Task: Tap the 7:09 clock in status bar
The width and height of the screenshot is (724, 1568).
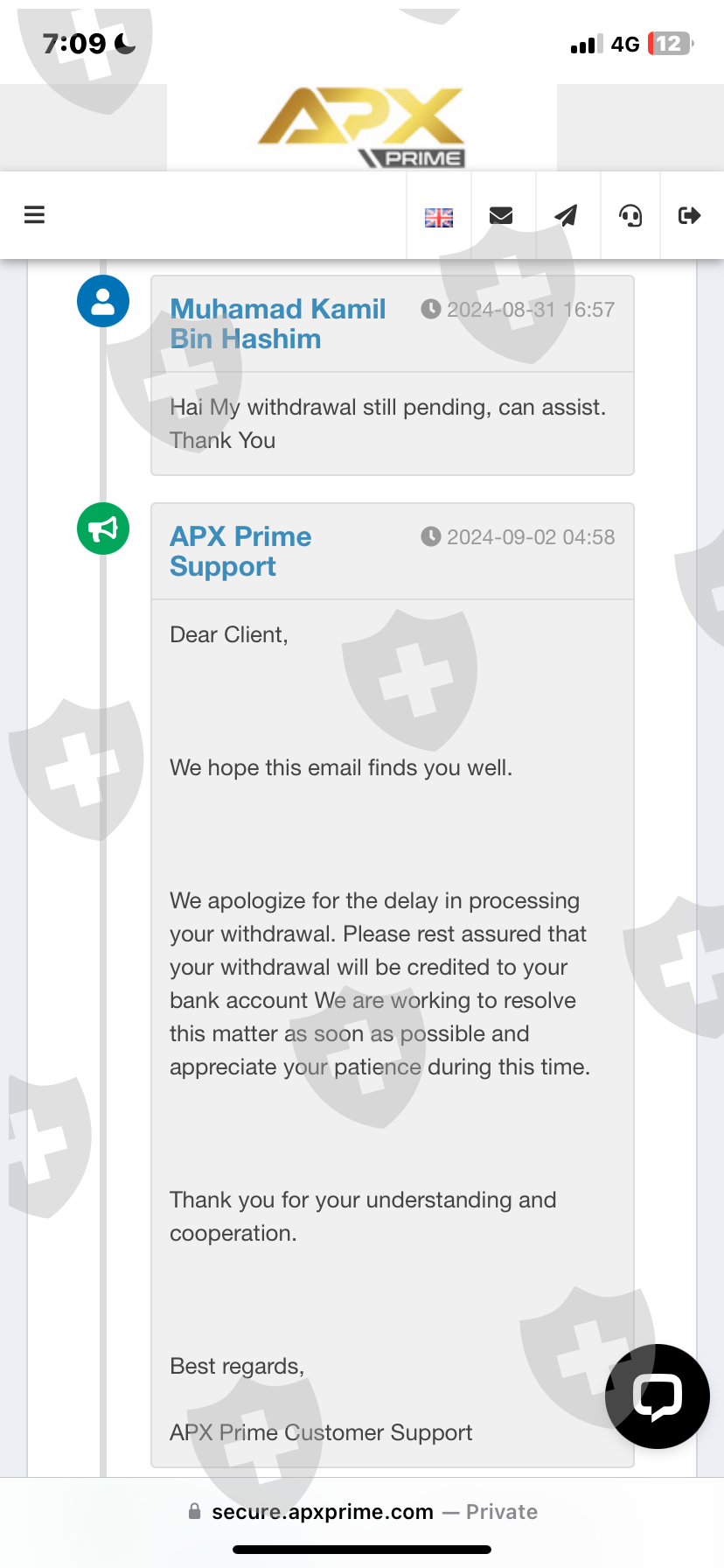Action: point(75,44)
